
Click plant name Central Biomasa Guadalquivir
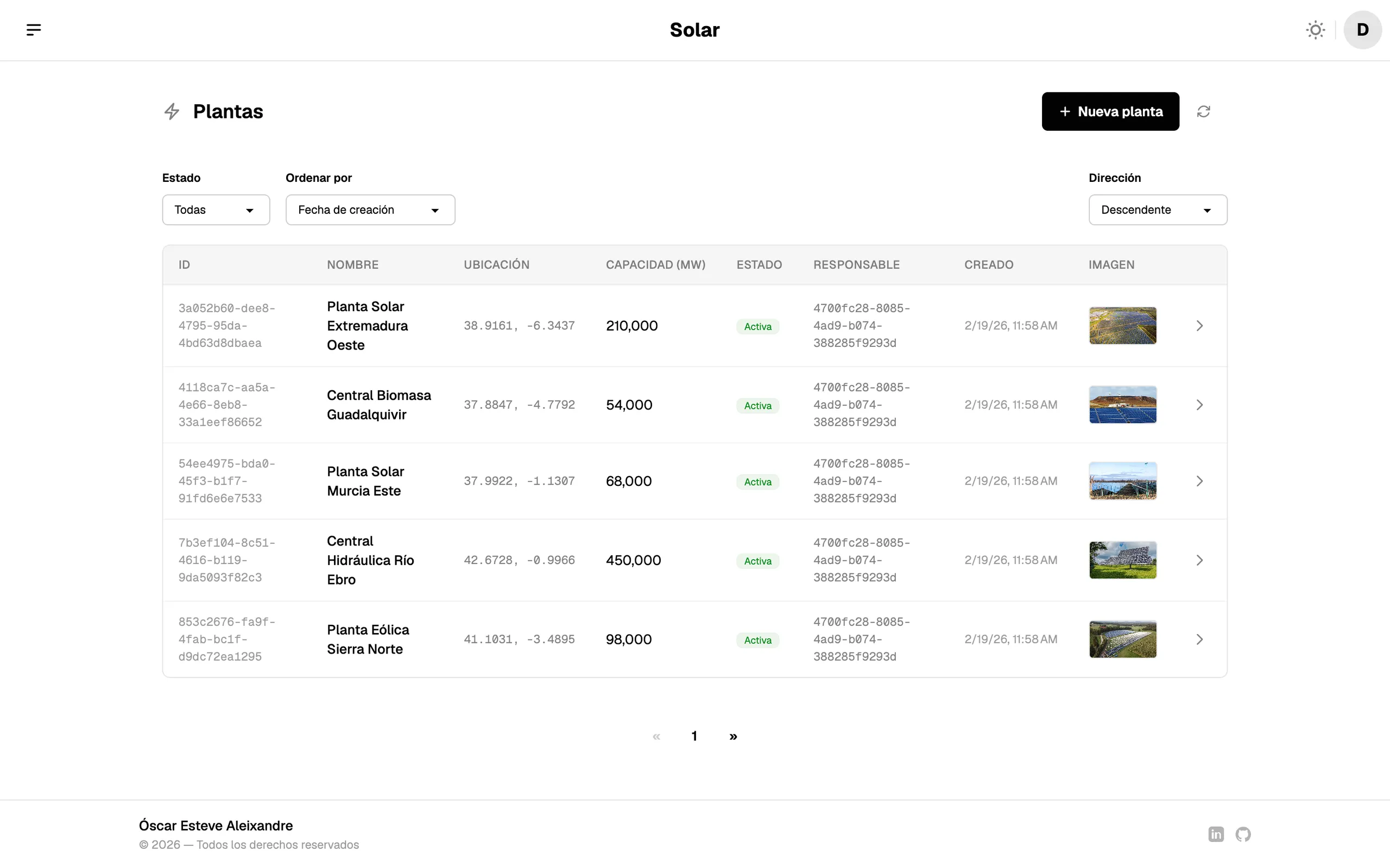coord(379,405)
